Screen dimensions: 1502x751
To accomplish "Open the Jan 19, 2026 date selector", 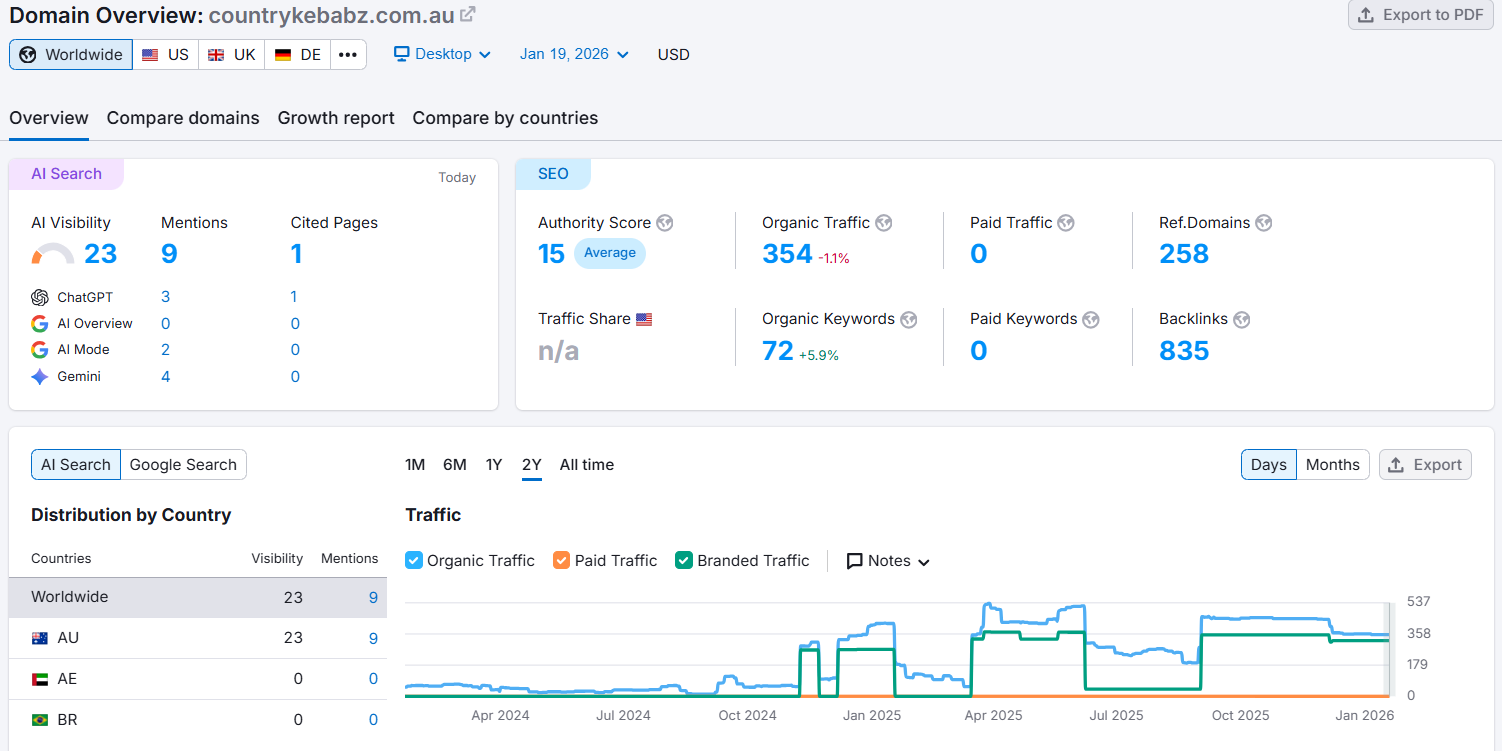I will click(x=573, y=55).
